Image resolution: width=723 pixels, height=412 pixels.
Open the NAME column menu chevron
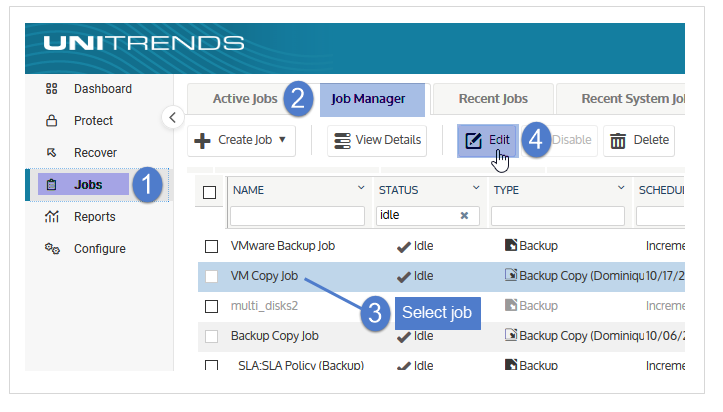pyautogui.click(x=361, y=188)
